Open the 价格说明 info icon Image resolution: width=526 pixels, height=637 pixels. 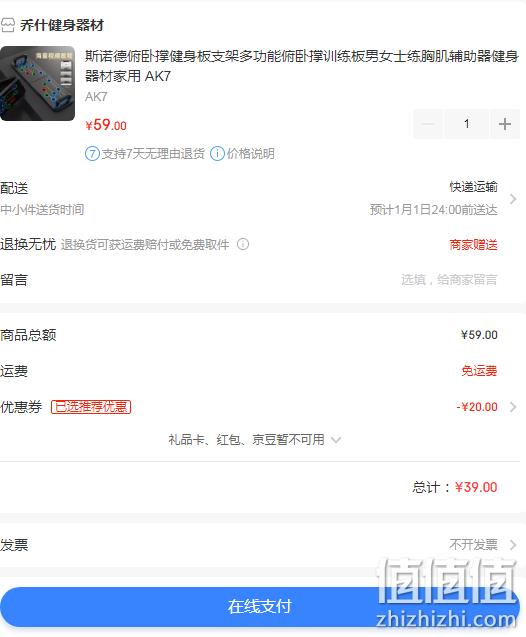[x=217, y=154]
